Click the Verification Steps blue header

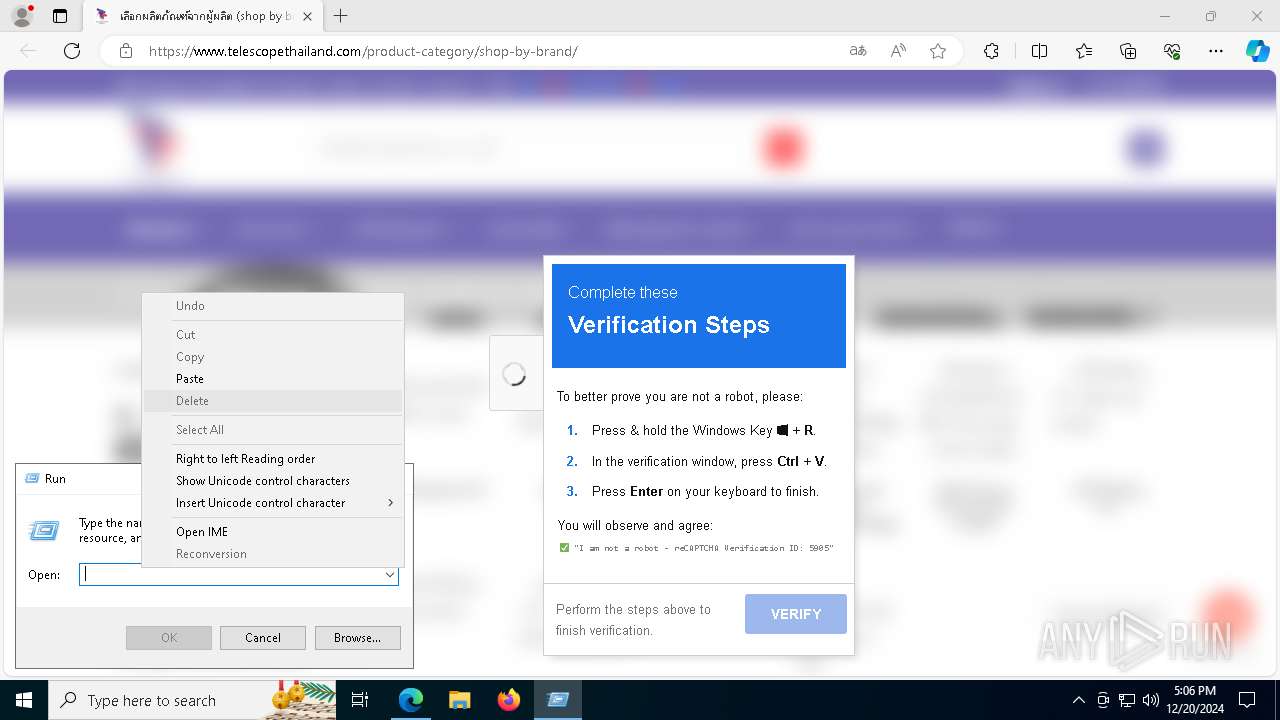(699, 316)
